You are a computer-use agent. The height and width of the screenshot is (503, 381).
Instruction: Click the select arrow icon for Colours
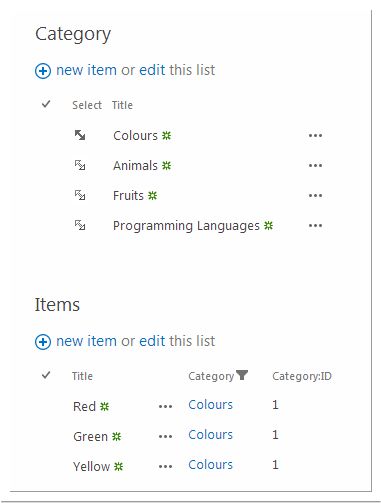click(80, 135)
